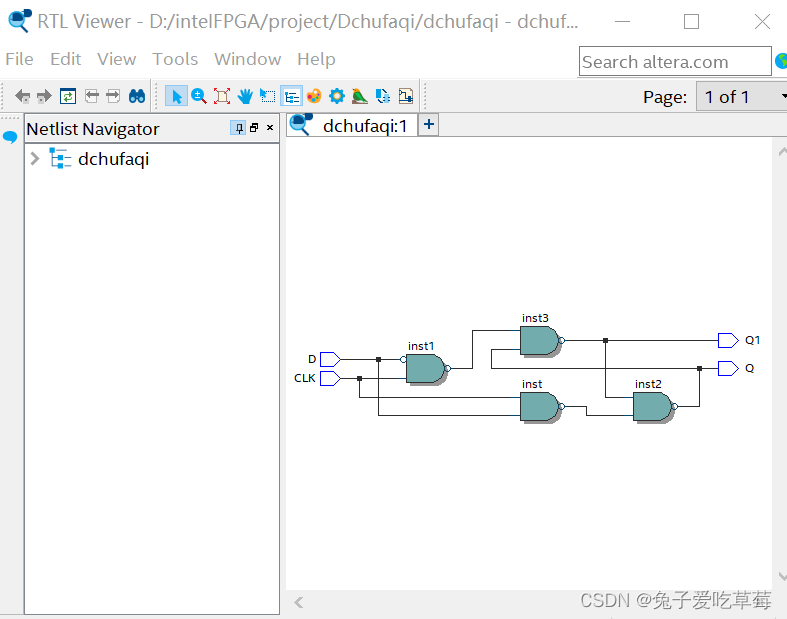Go to the next page icon
Screen dimensions: 787x619
click(113, 96)
